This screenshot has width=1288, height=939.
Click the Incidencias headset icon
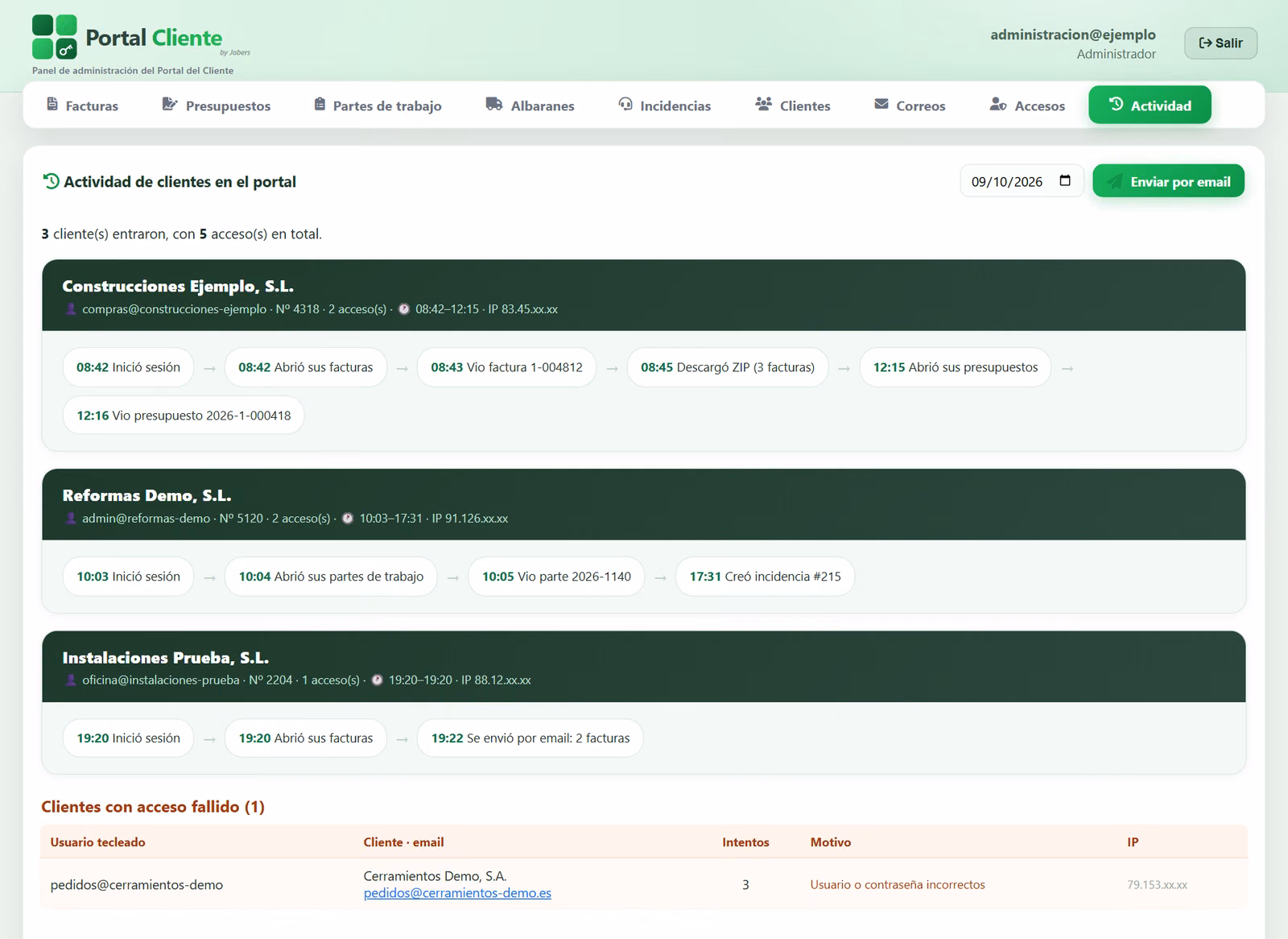pyautogui.click(x=625, y=105)
